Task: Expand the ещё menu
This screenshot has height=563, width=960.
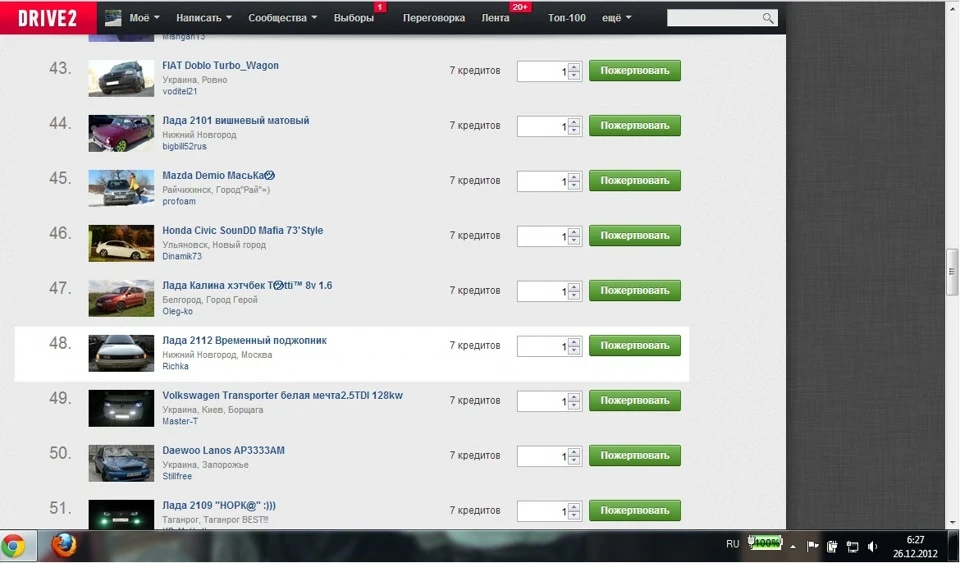Action: point(617,18)
